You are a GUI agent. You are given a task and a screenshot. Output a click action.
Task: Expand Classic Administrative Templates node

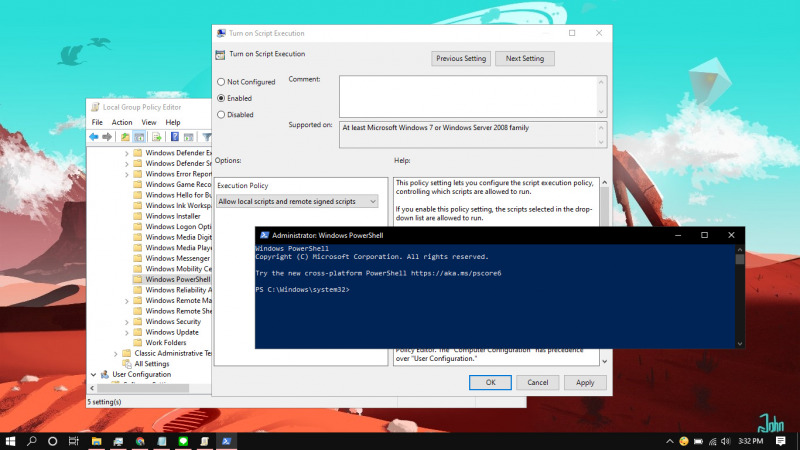tap(116, 354)
